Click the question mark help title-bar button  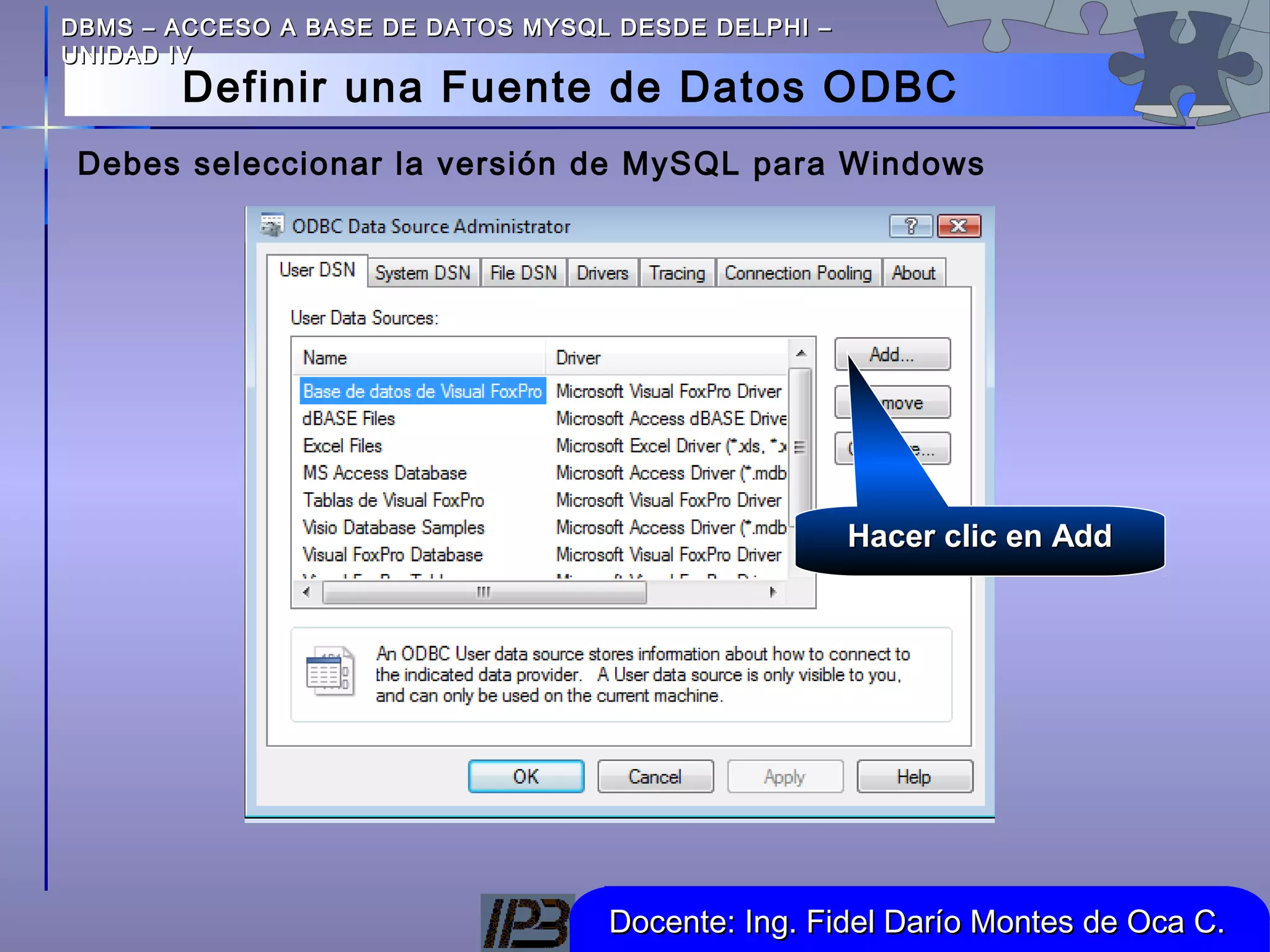tap(910, 226)
